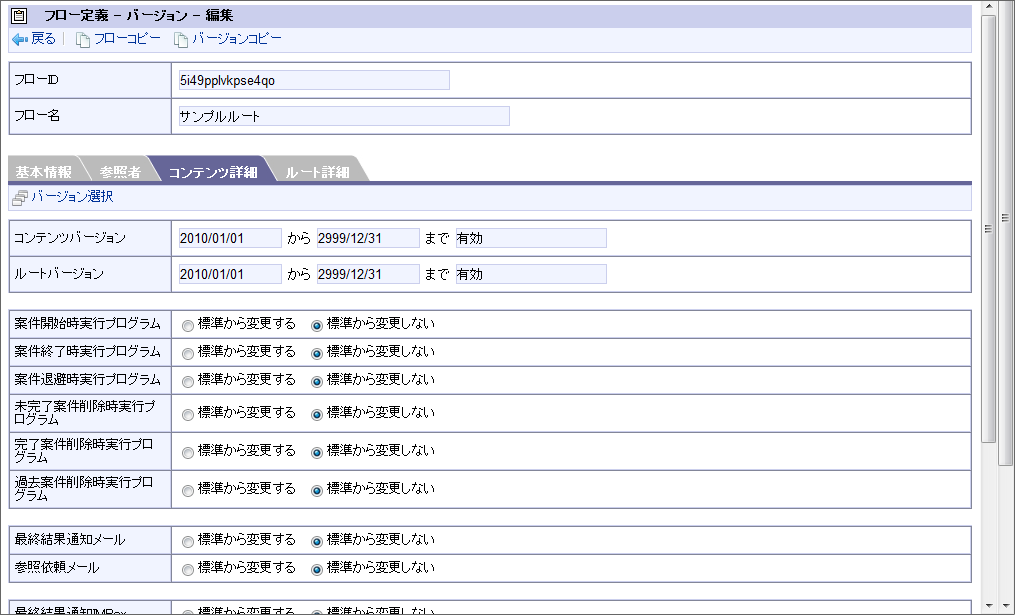Screen dimensions: 1015x615
Task: Select 標準から変更しない for 案件退避時実行プログラム
Action: click(x=317, y=381)
